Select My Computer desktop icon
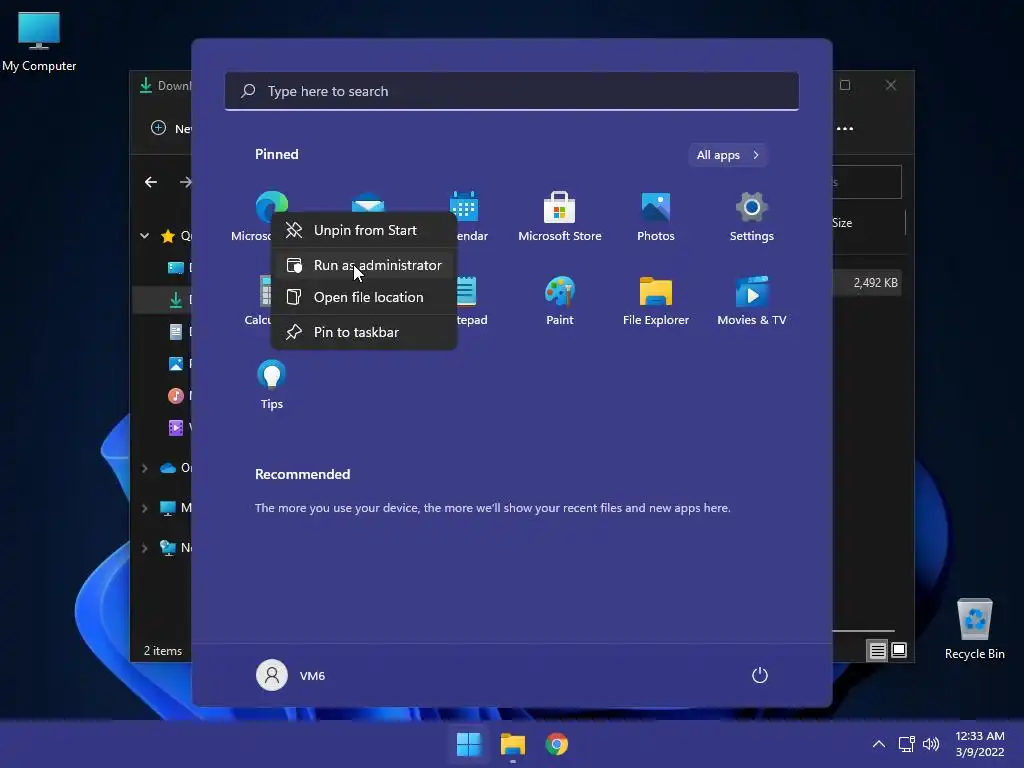The height and width of the screenshot is (768, 1024). (39, 42)
